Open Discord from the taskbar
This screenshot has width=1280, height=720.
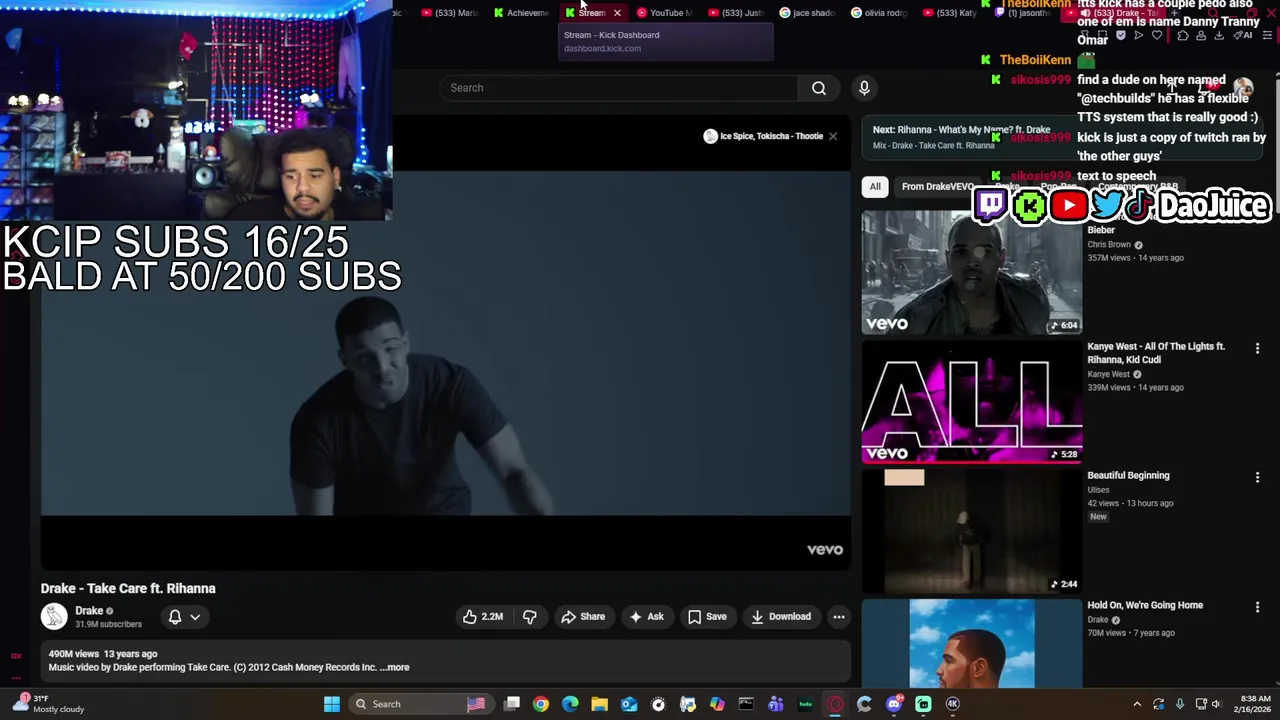[894, 704]
